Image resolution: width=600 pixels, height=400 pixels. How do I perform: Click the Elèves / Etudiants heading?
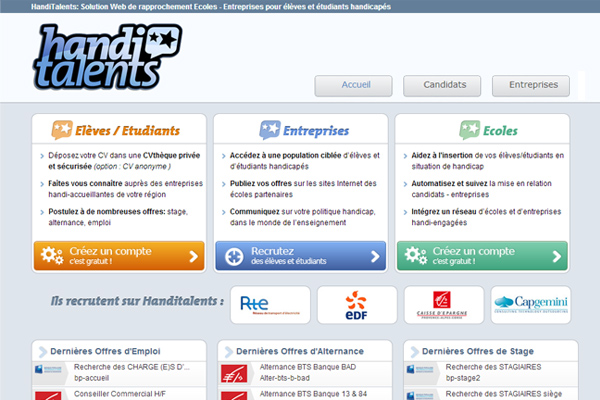click(127, 131)
